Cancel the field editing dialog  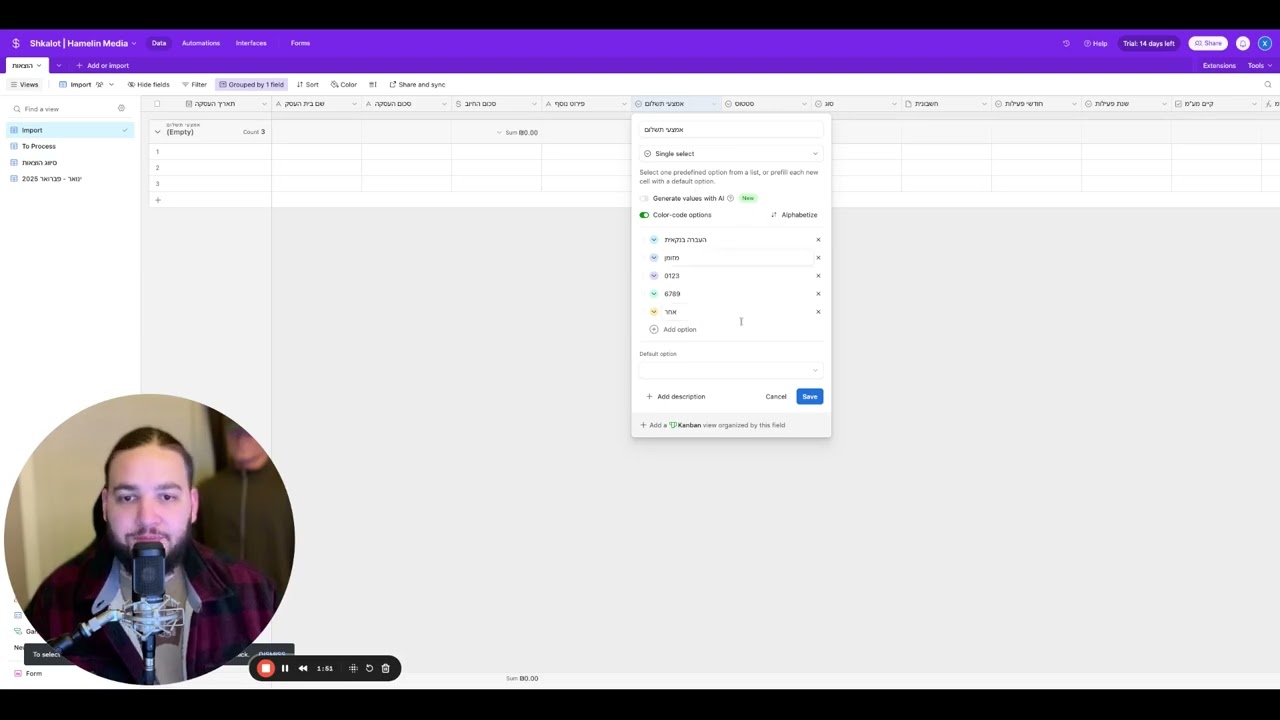776,397
